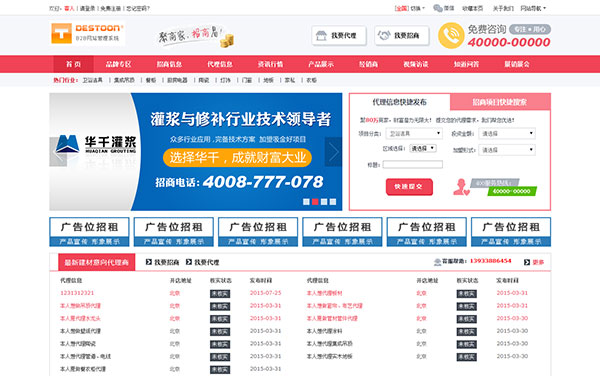600x376 pixels.
Task: Open the 经销商 navigation item
Action: pos(368,64)
